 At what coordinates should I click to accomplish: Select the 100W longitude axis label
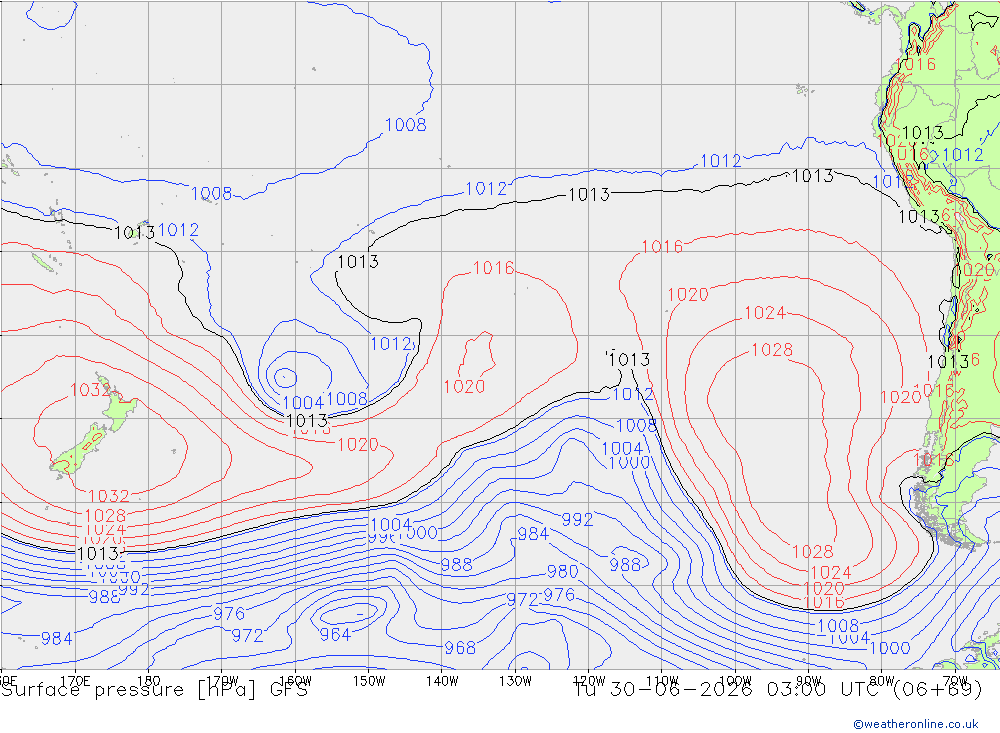point(735,681)
